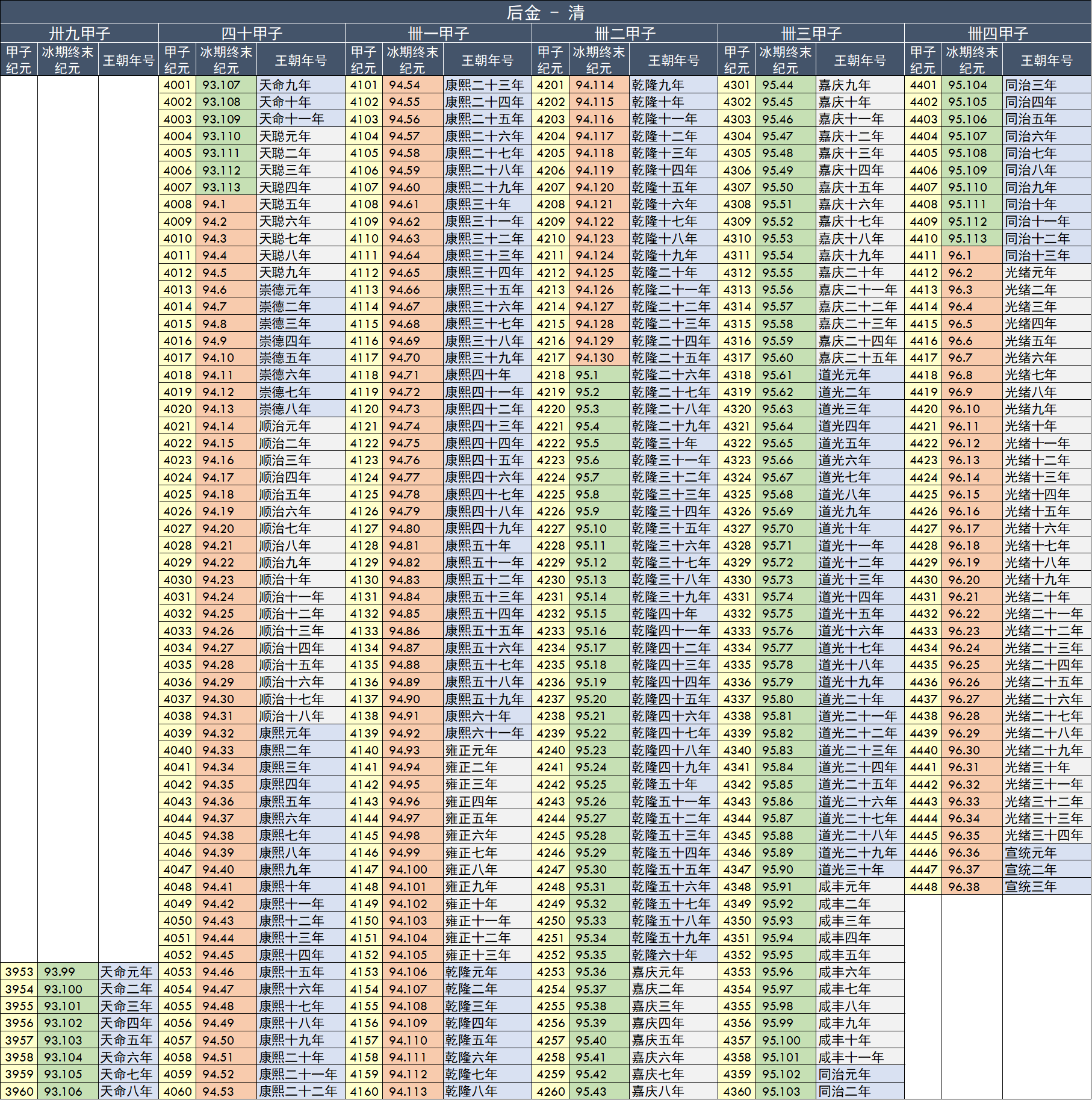Image resolution: width=1092 pixels, height=1100 pixels.
Task: Click cell 3953
Action: [x=19, y=972]
